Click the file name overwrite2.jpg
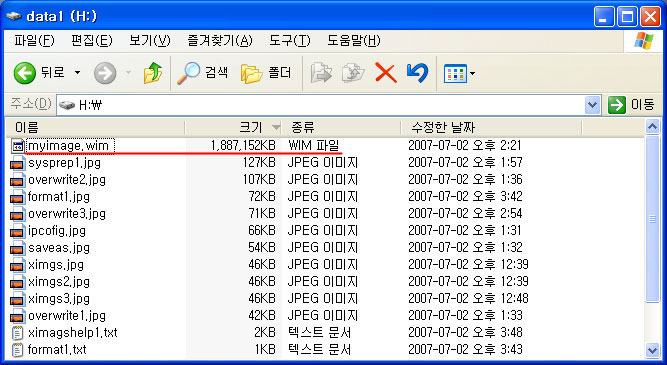 (x=67, y=180)
